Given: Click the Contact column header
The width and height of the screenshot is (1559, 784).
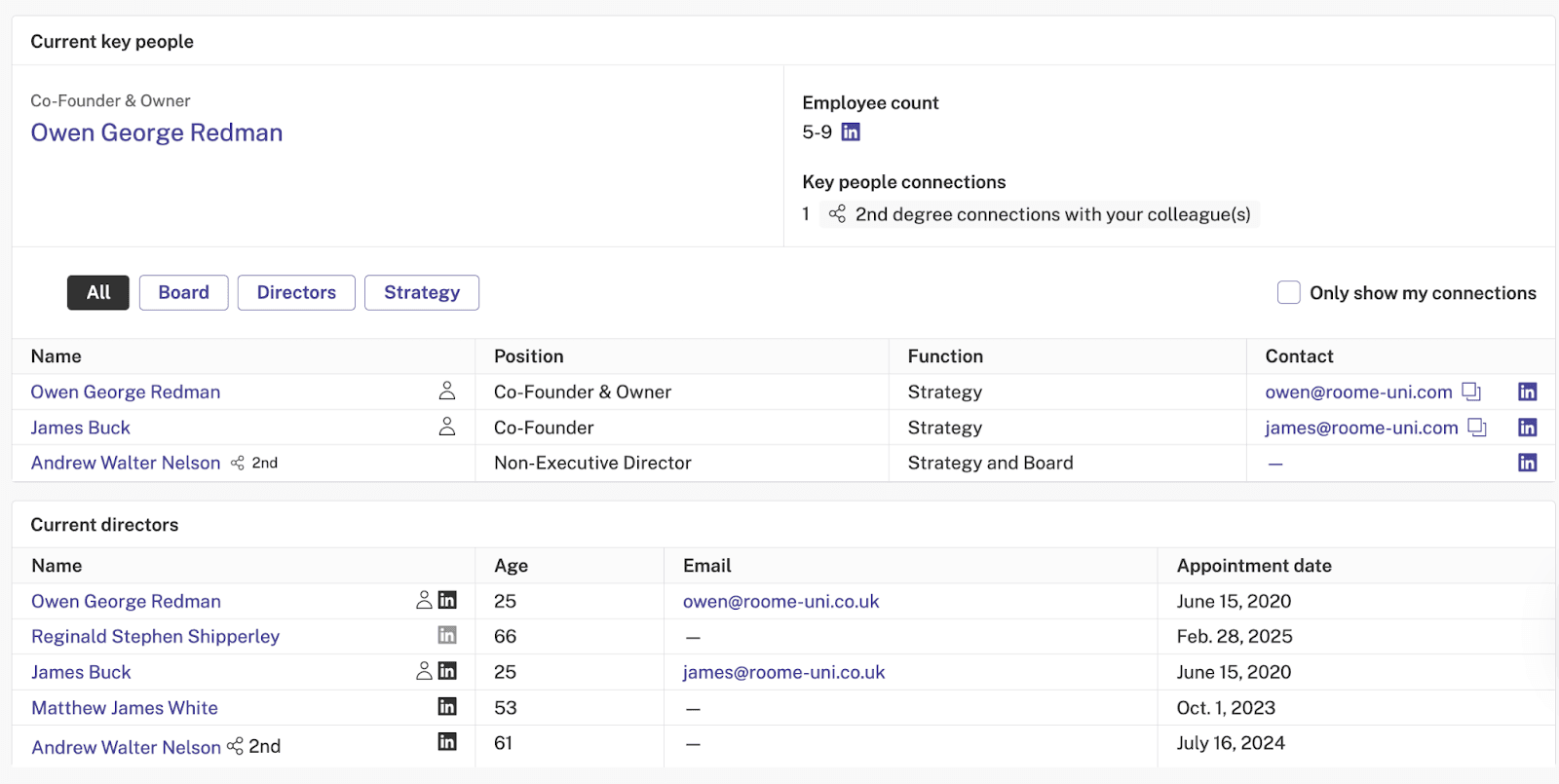Looking at the screenshot, I should pos(1299,356).
